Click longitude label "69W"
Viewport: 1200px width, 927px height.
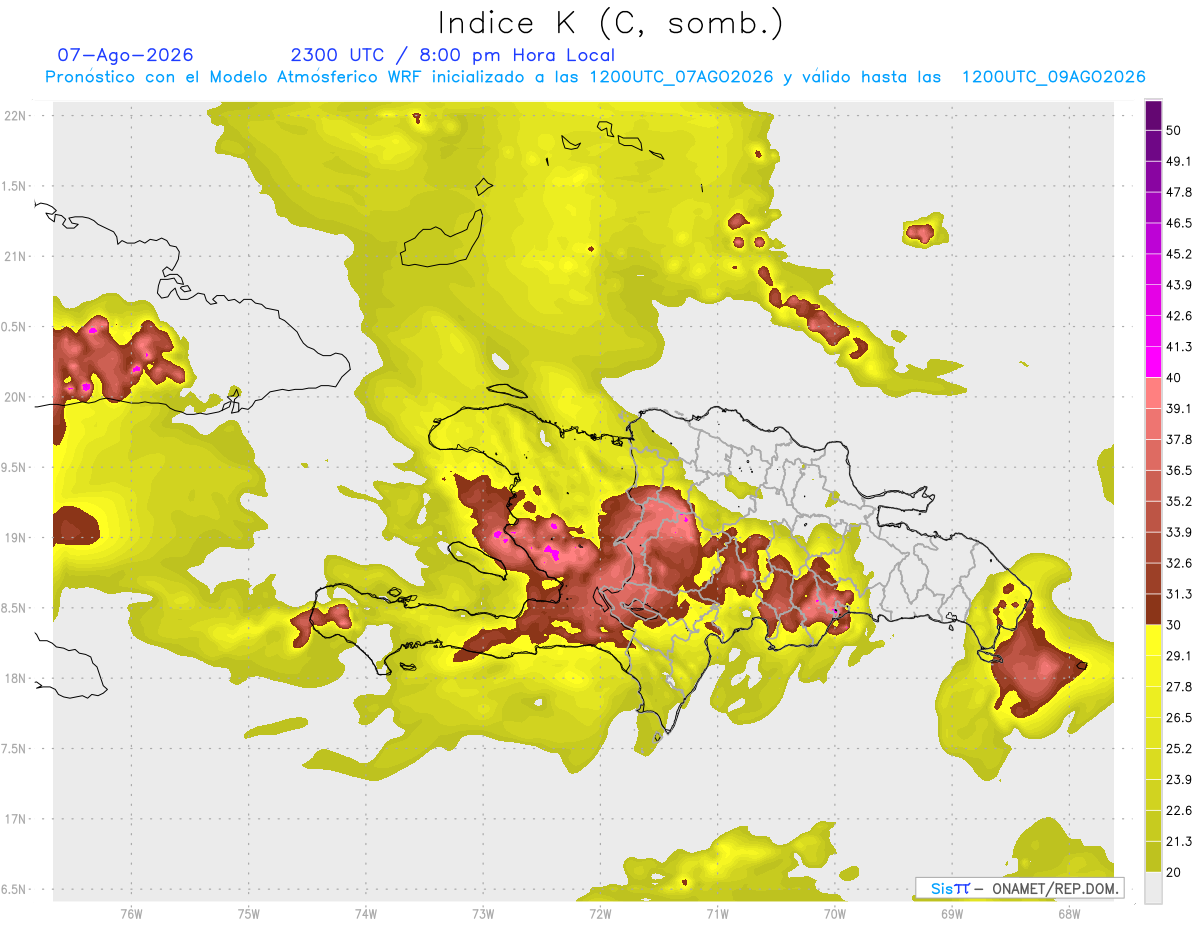tap(952, 913)
